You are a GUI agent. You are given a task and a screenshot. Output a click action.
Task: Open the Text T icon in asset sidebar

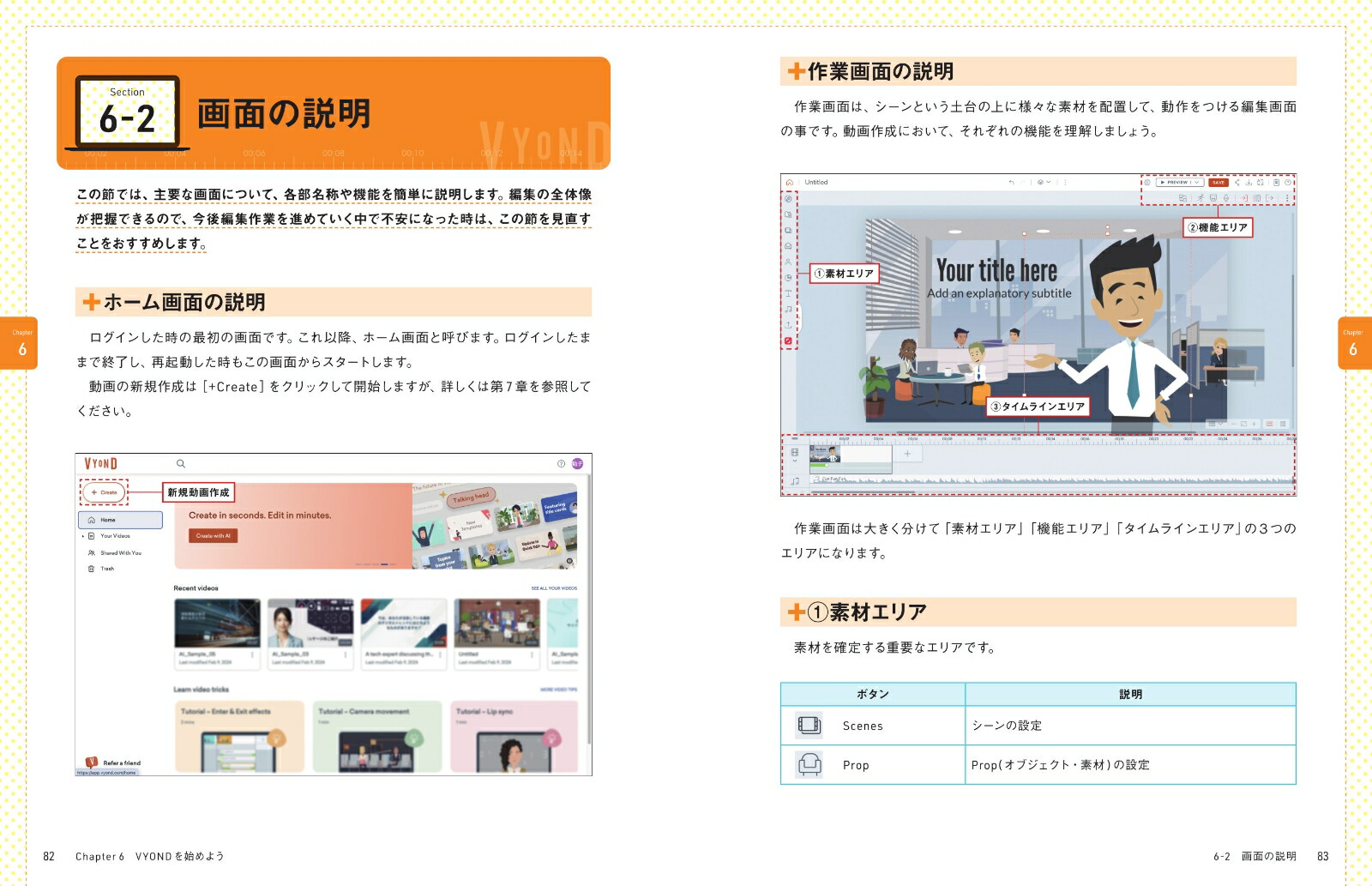[x=788, y=293]
